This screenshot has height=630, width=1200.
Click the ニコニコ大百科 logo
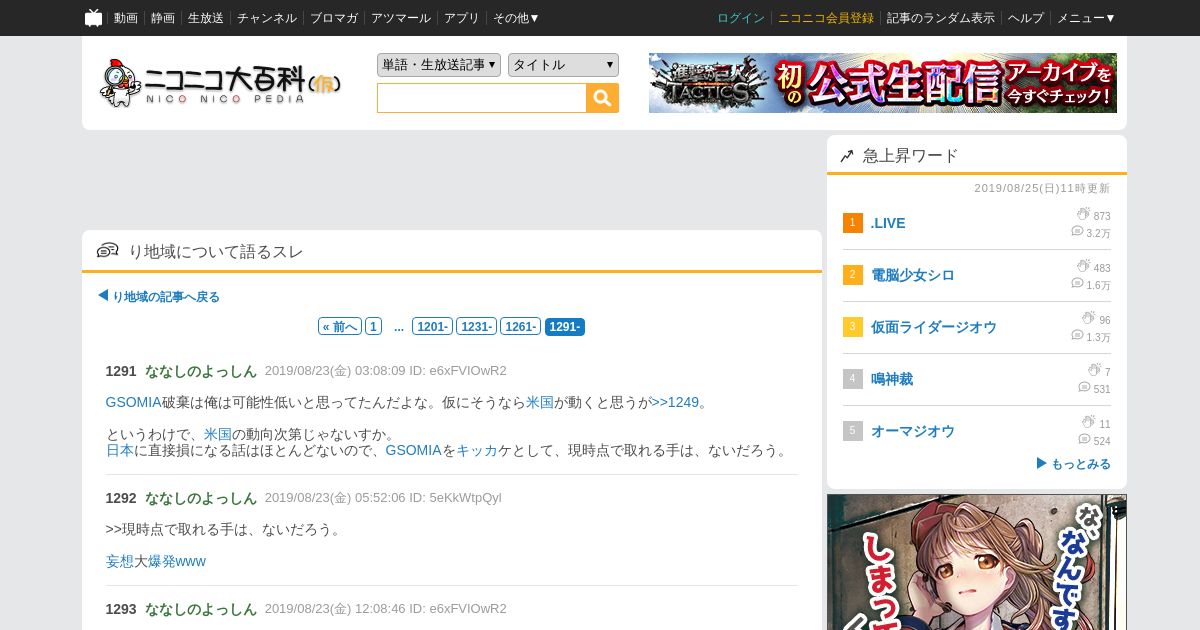click(220, 83)
